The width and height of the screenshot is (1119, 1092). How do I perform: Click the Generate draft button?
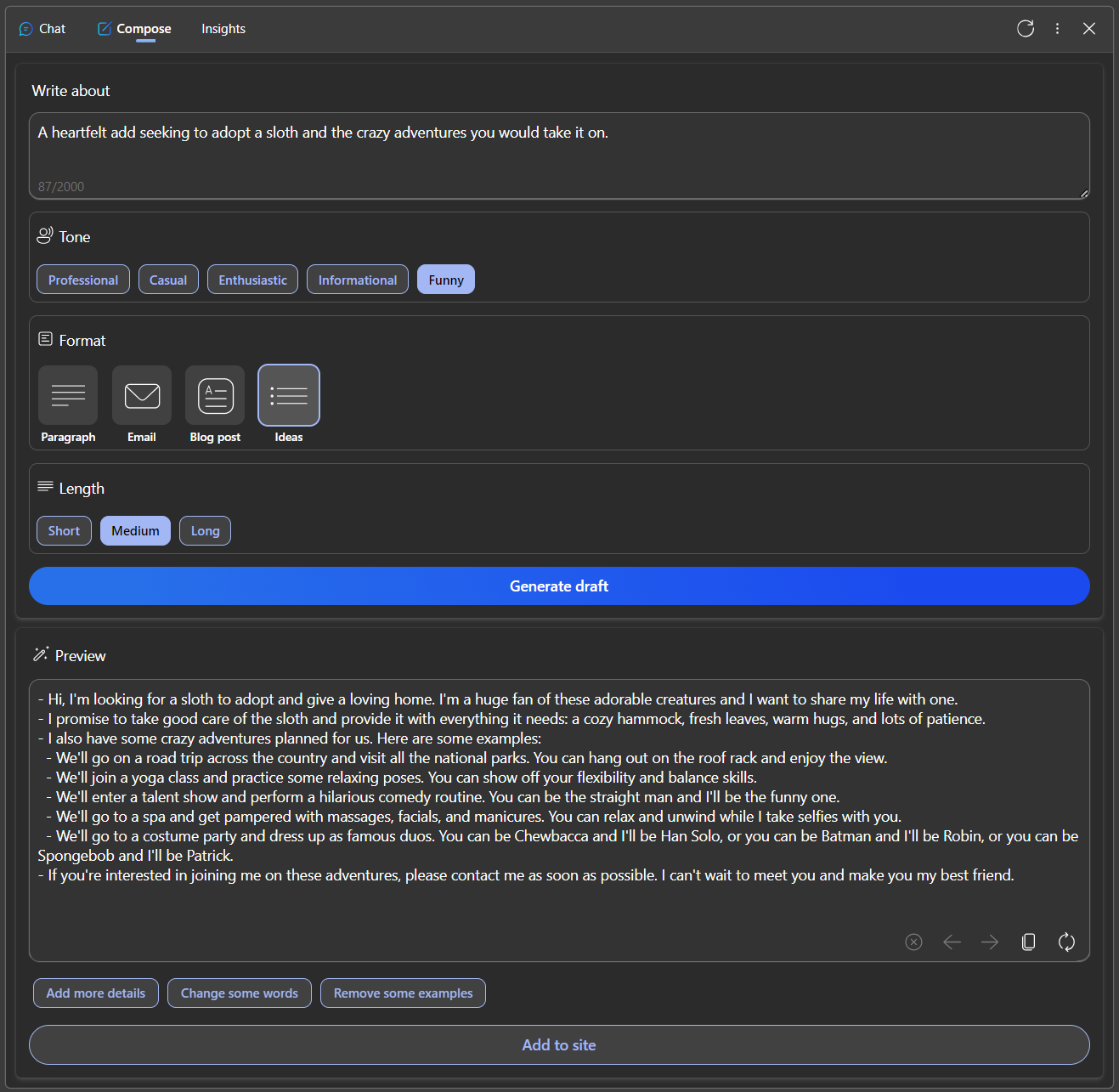point(559,586)
